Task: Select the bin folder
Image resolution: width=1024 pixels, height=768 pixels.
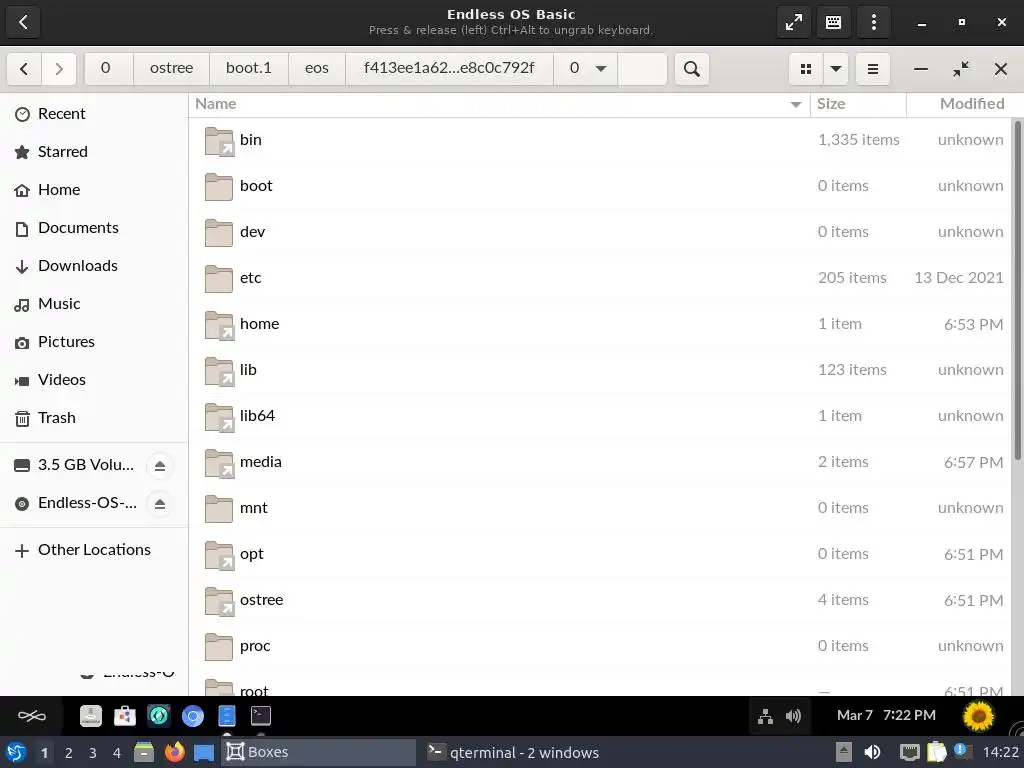Action: [600, 140]
